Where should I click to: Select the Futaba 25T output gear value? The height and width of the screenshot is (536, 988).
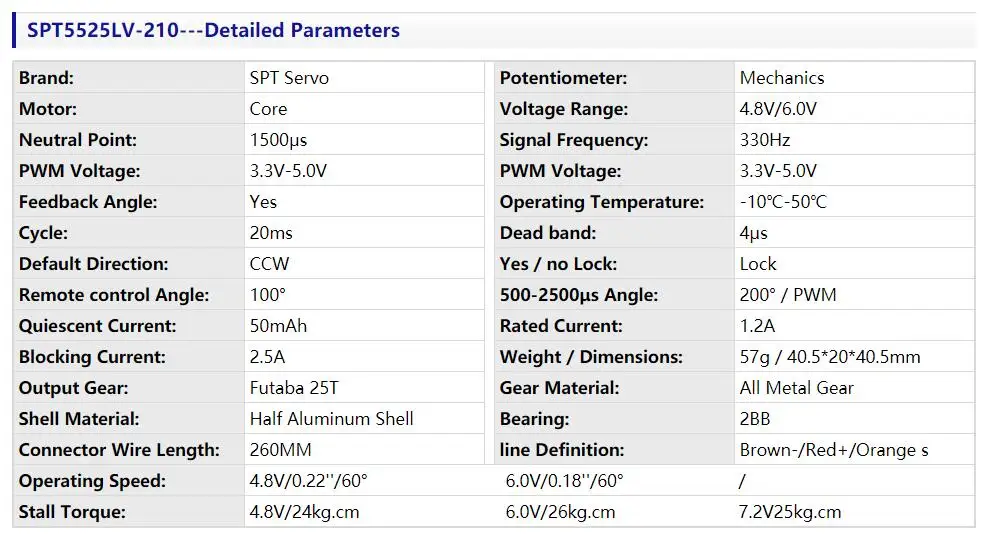point(294,387)
